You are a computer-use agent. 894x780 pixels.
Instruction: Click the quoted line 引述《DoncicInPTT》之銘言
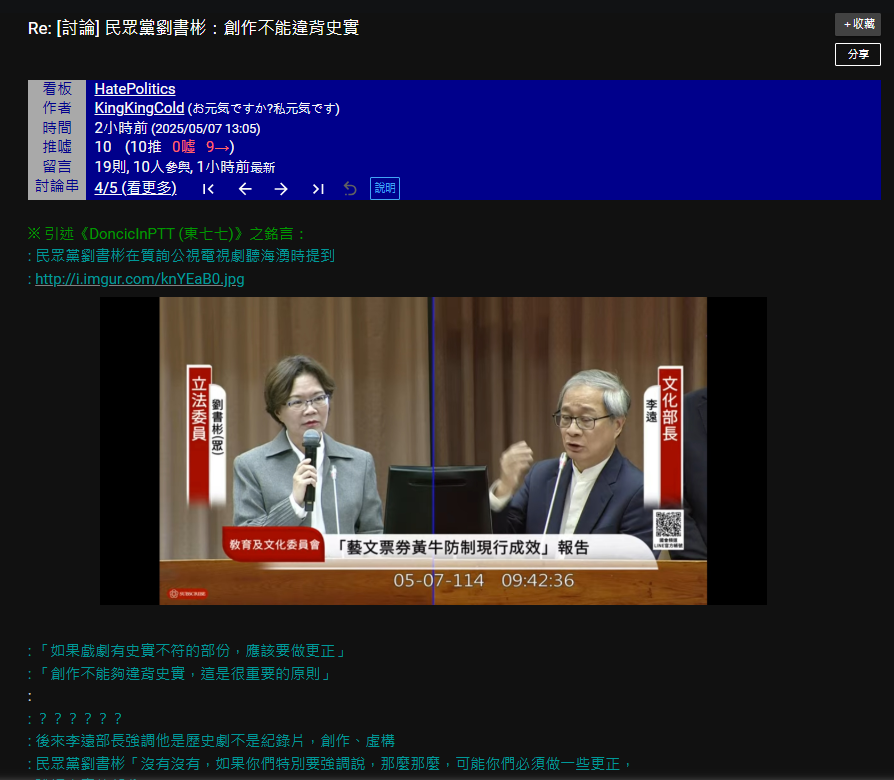[166, 234]
